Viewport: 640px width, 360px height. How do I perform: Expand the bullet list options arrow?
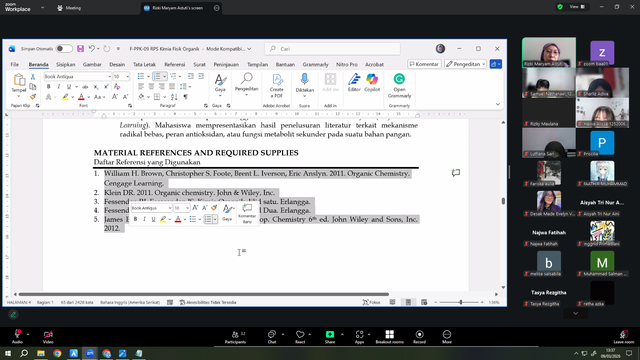pos(148,76)
